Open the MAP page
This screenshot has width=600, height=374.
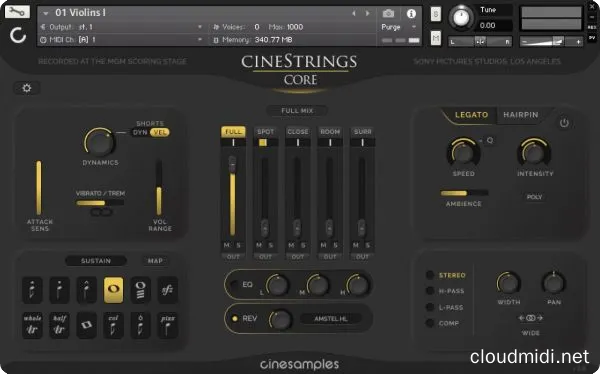pyautogui.click(x=155, y=261)
